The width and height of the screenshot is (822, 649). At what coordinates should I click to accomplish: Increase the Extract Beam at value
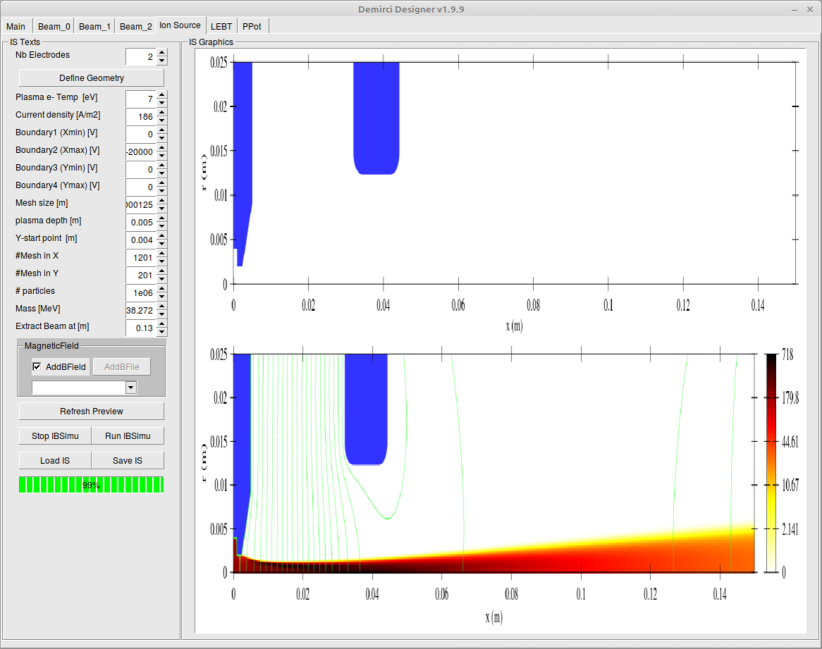click(x=162, y=324)
